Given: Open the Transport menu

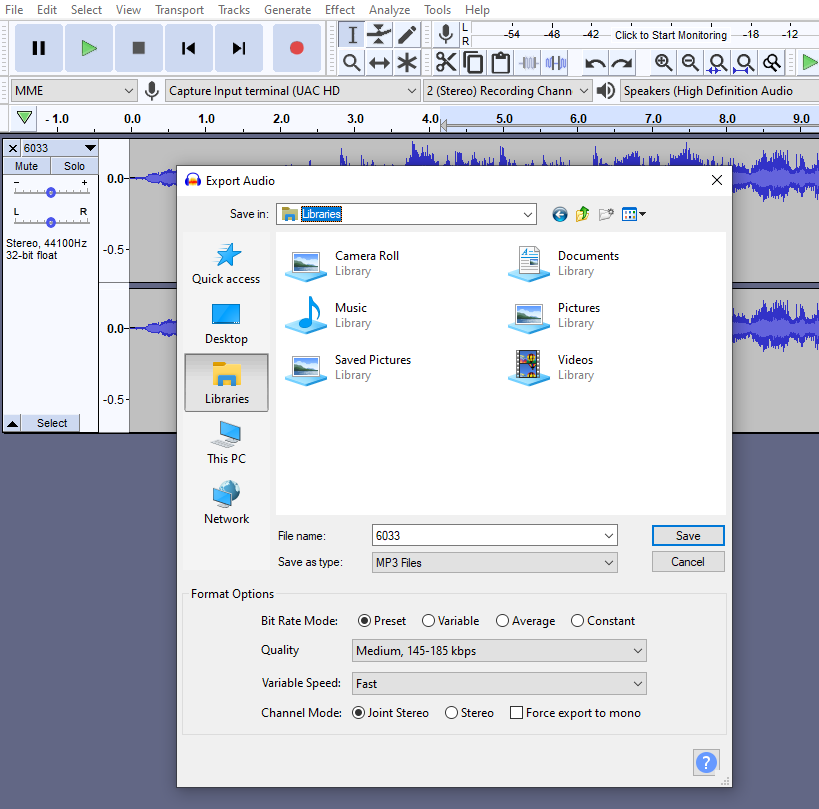Looking at the screenshot, I should [x=179, y=10].
